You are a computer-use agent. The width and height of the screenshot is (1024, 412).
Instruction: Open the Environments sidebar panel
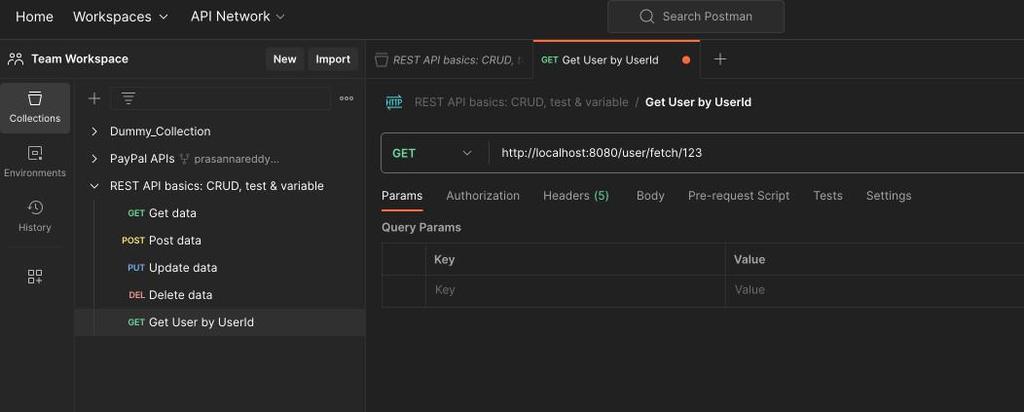pyautogui.click(x=35, y=162)
